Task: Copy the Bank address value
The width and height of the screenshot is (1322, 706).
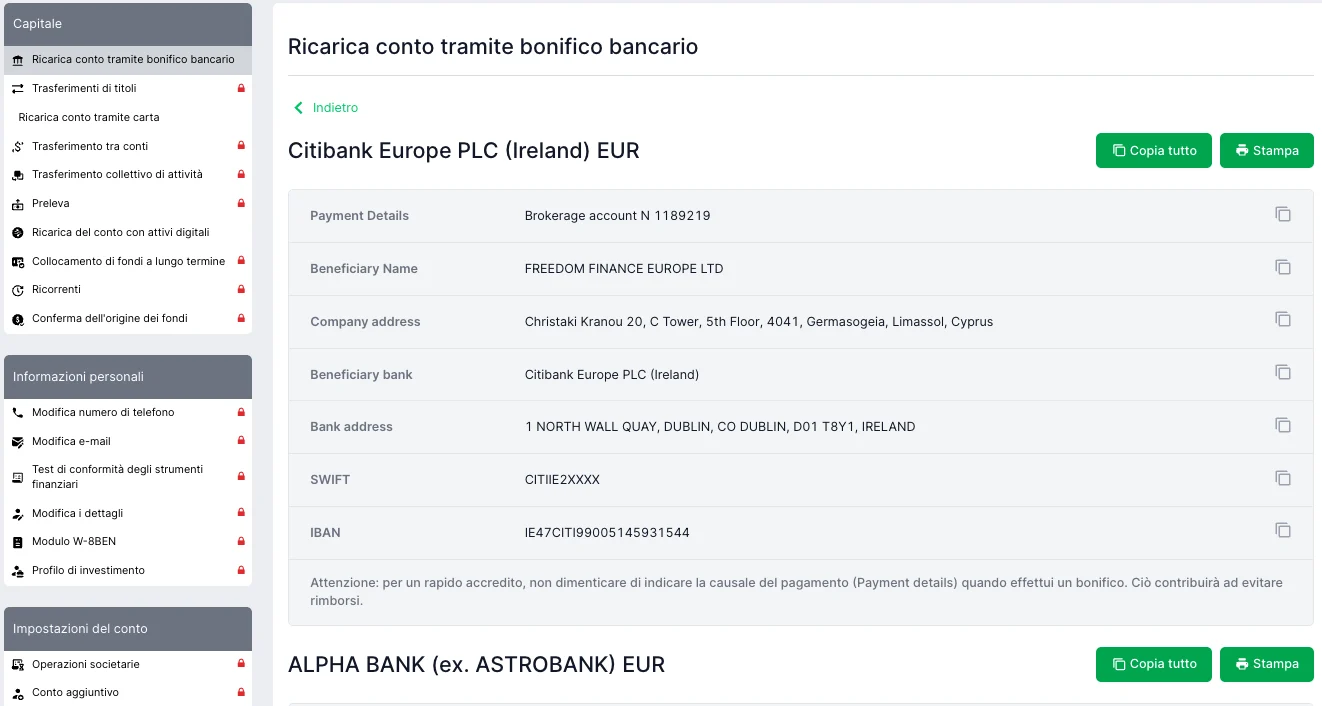Action: tap(1283, 425)
